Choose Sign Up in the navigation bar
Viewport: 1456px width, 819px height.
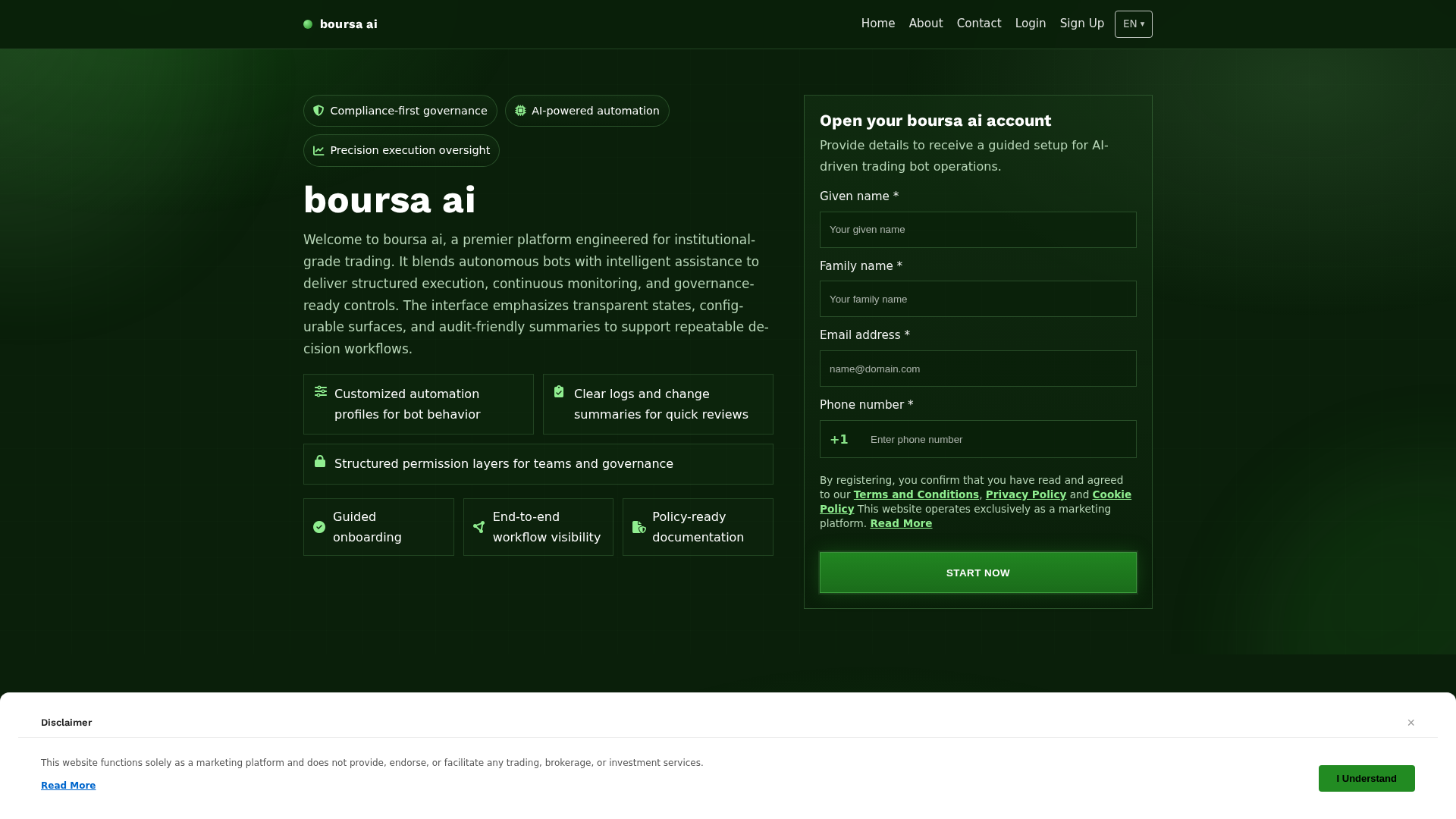[1082, 24]
